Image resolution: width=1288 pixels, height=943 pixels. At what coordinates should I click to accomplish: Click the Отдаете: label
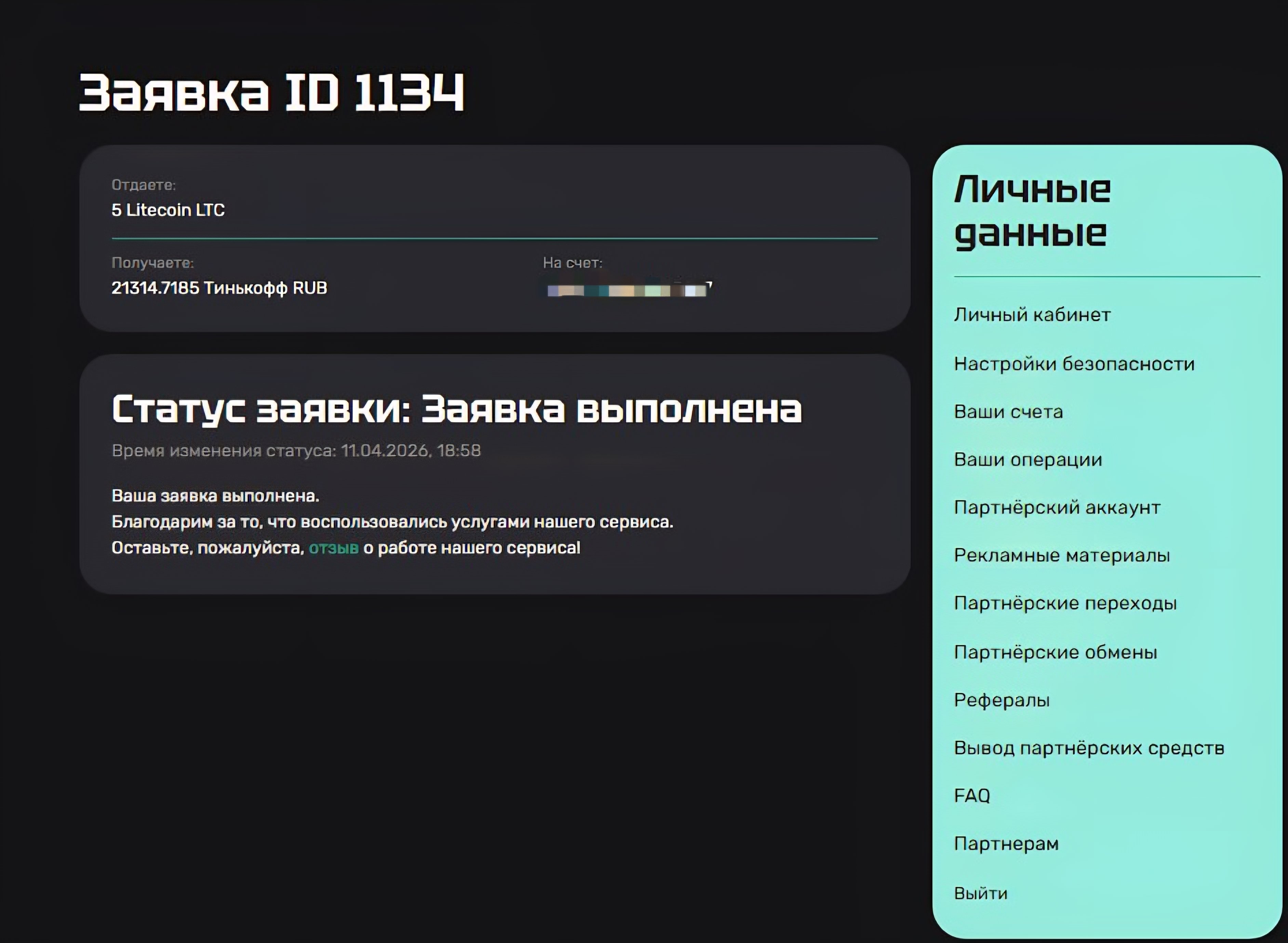(x=143, y=185)
